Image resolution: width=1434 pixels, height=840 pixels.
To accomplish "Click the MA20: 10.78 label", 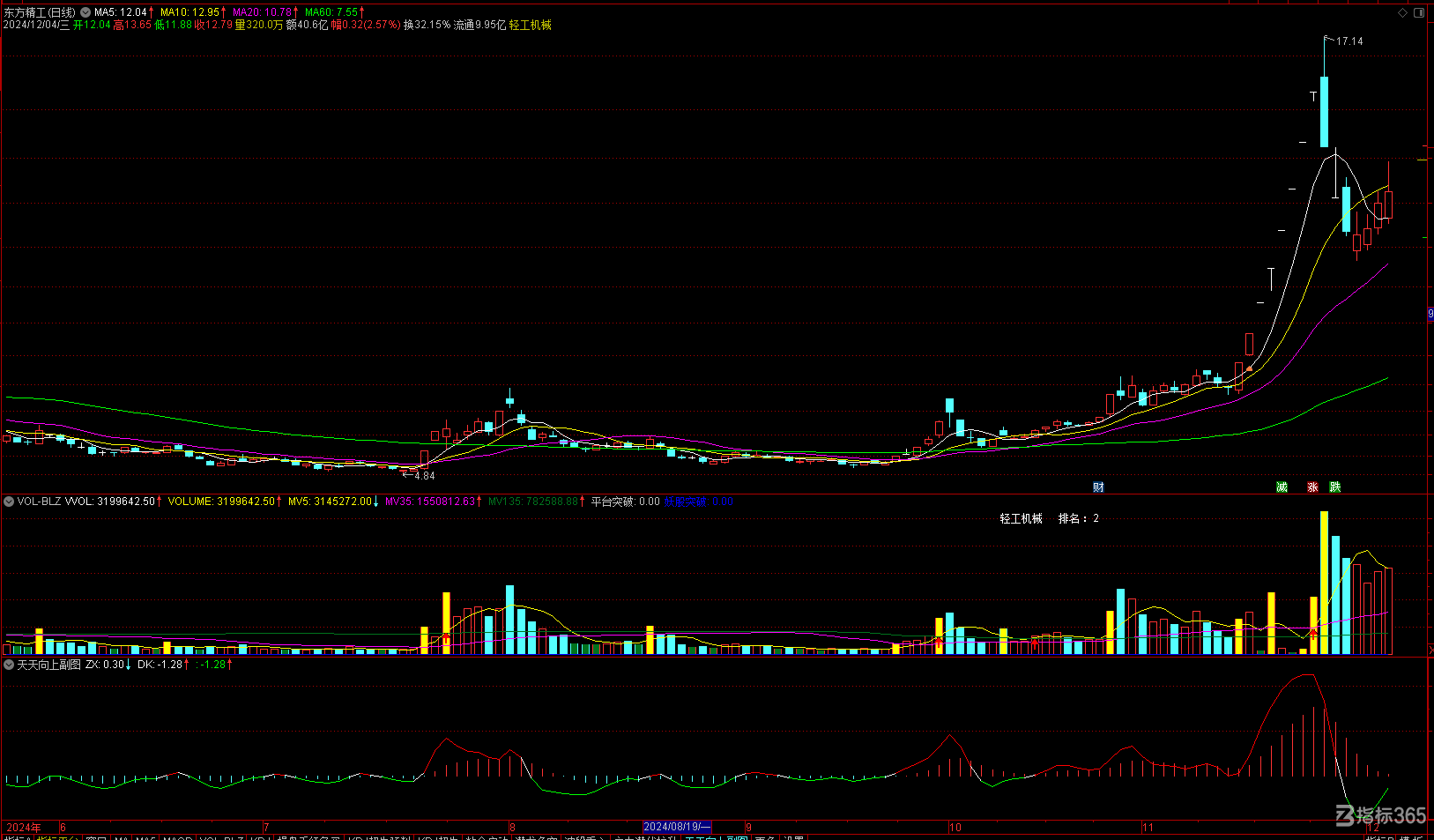I will [264, 12].
